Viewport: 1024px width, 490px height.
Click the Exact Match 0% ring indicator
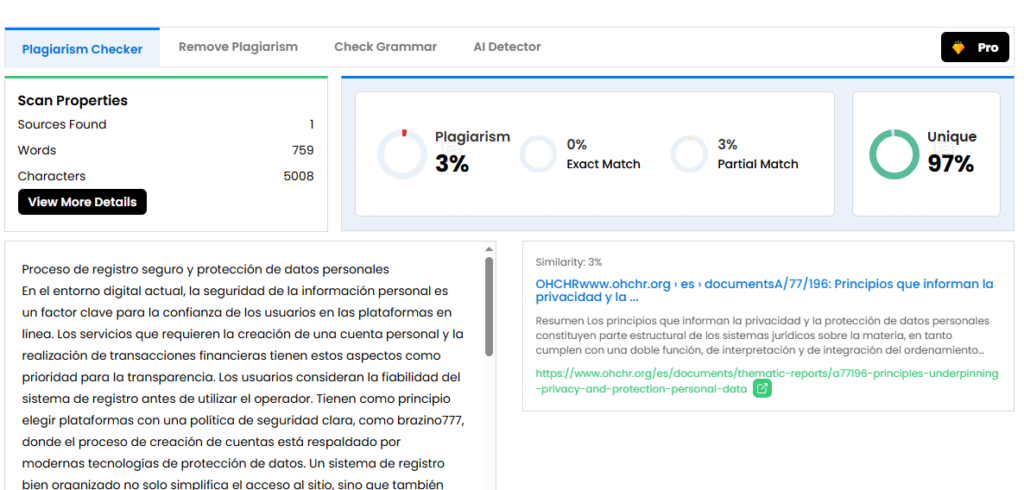538,154
